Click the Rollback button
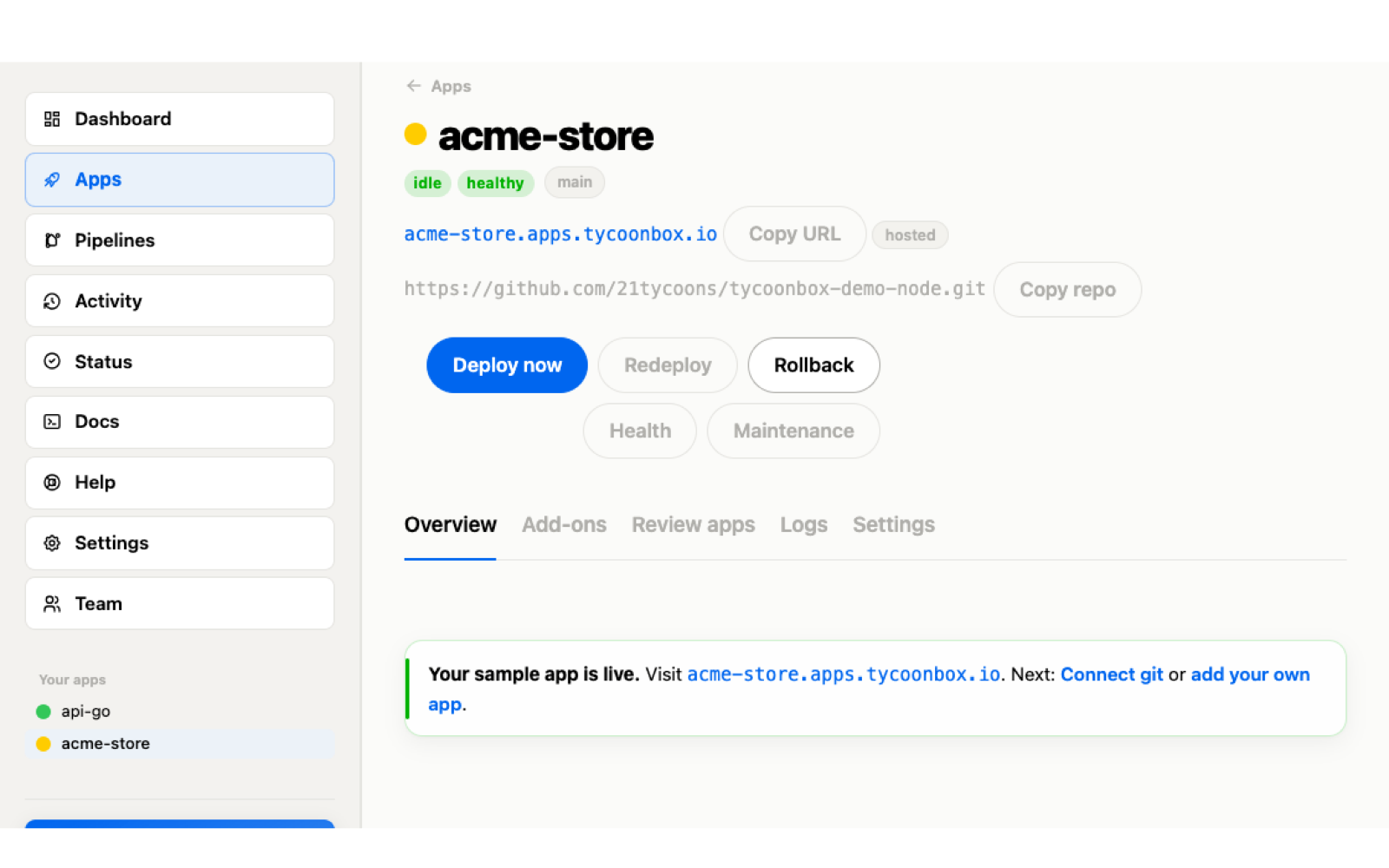1389x868 pixels. [813, 365]
